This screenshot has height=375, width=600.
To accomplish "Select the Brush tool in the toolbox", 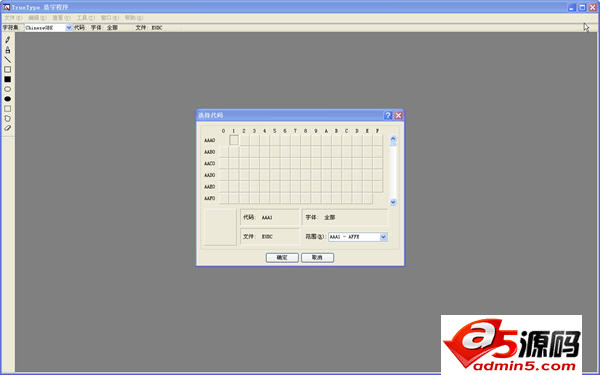I will tap(8, 50).
